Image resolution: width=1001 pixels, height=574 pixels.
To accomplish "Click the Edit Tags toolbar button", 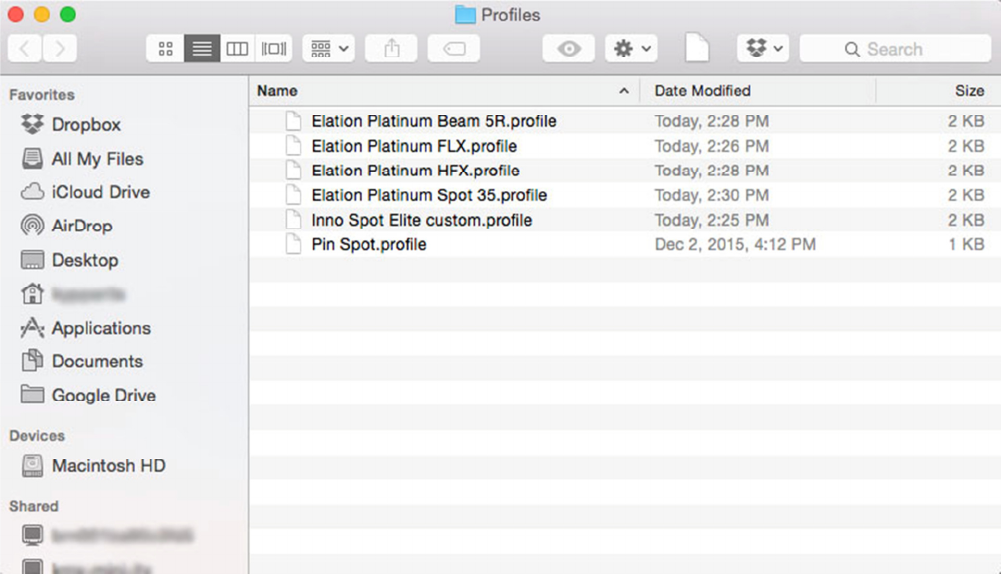I will coord(454,49).
